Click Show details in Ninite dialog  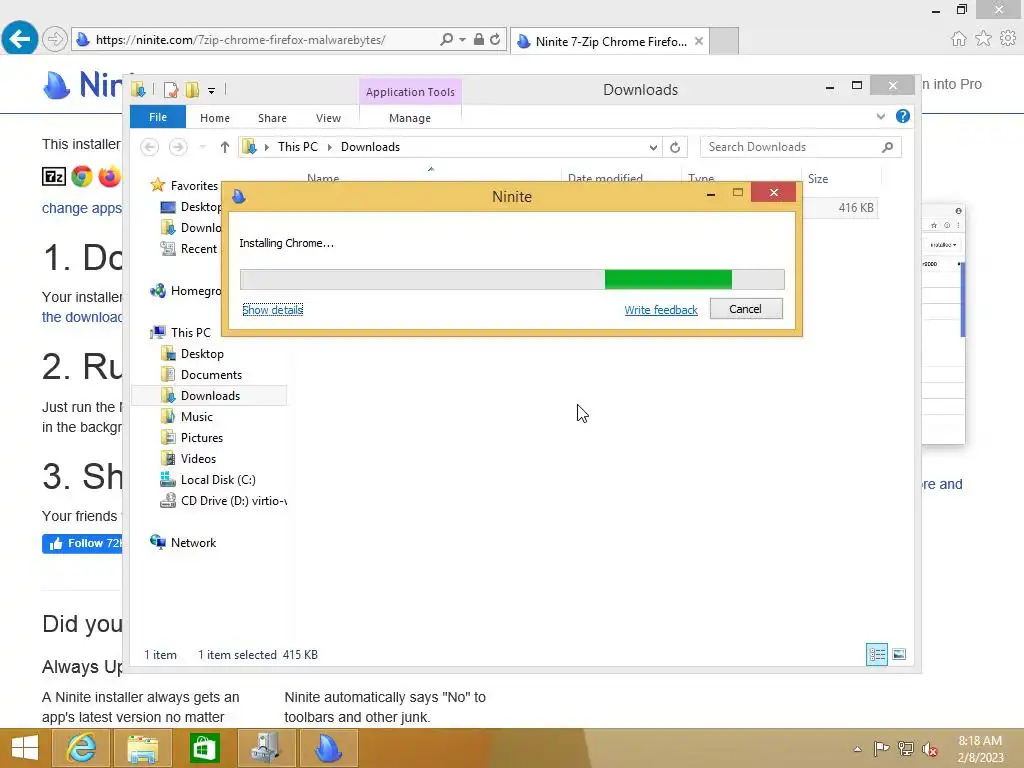272,310
